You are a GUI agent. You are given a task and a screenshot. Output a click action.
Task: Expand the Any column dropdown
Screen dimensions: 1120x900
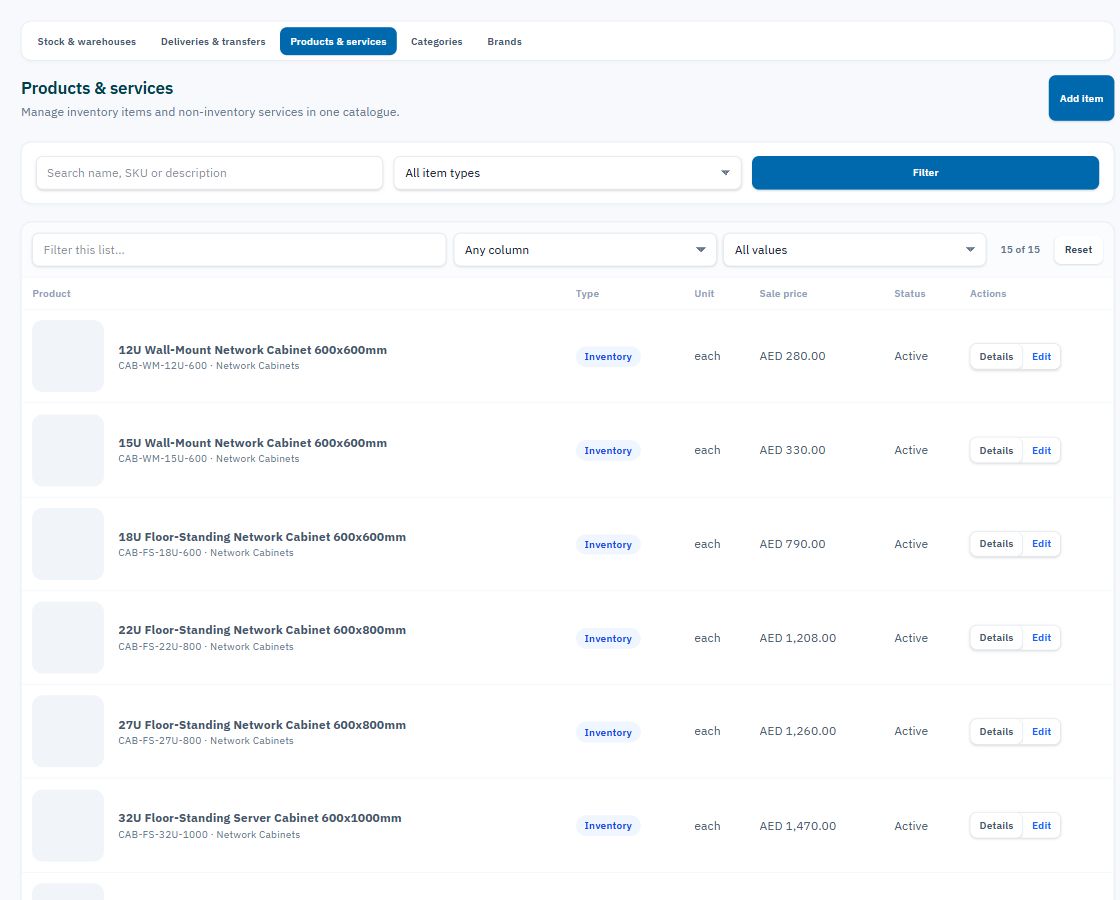tap(585, 250)
